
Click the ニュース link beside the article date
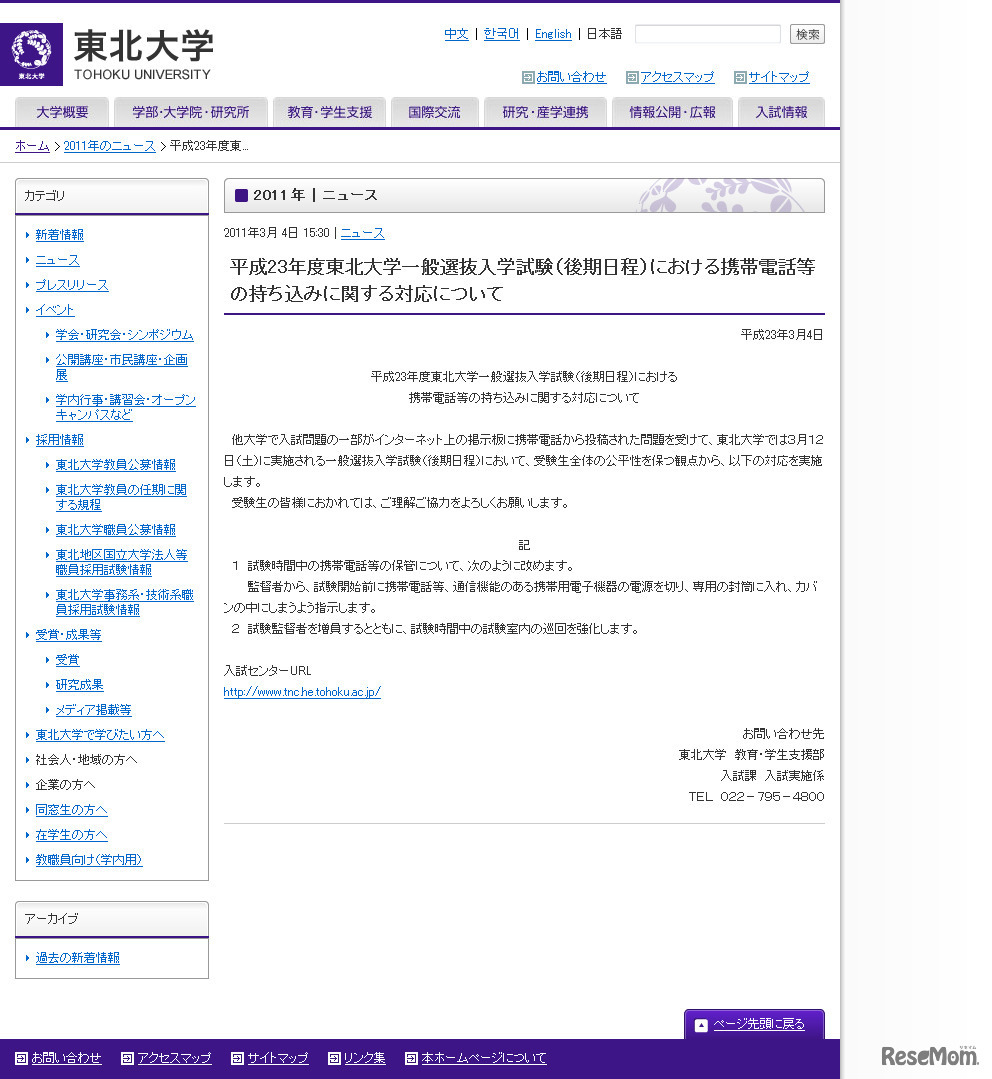(363, 233)
